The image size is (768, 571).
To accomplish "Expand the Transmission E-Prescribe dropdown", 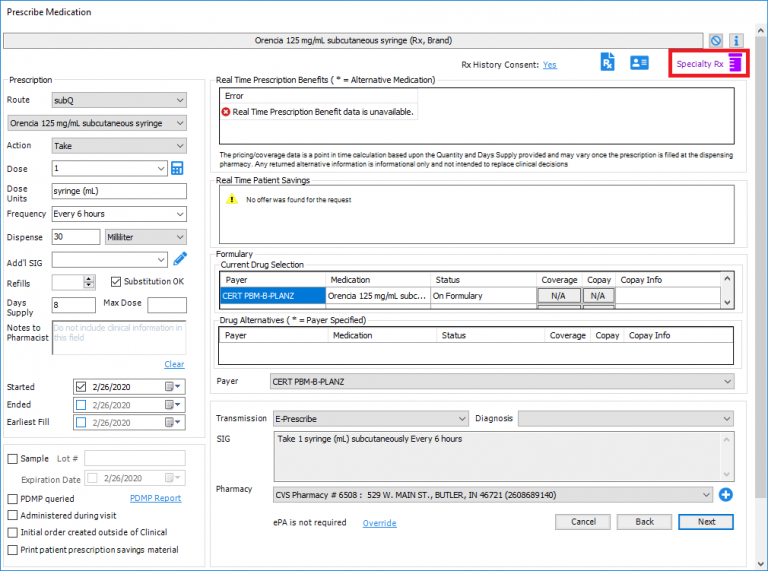I will 461,419.
